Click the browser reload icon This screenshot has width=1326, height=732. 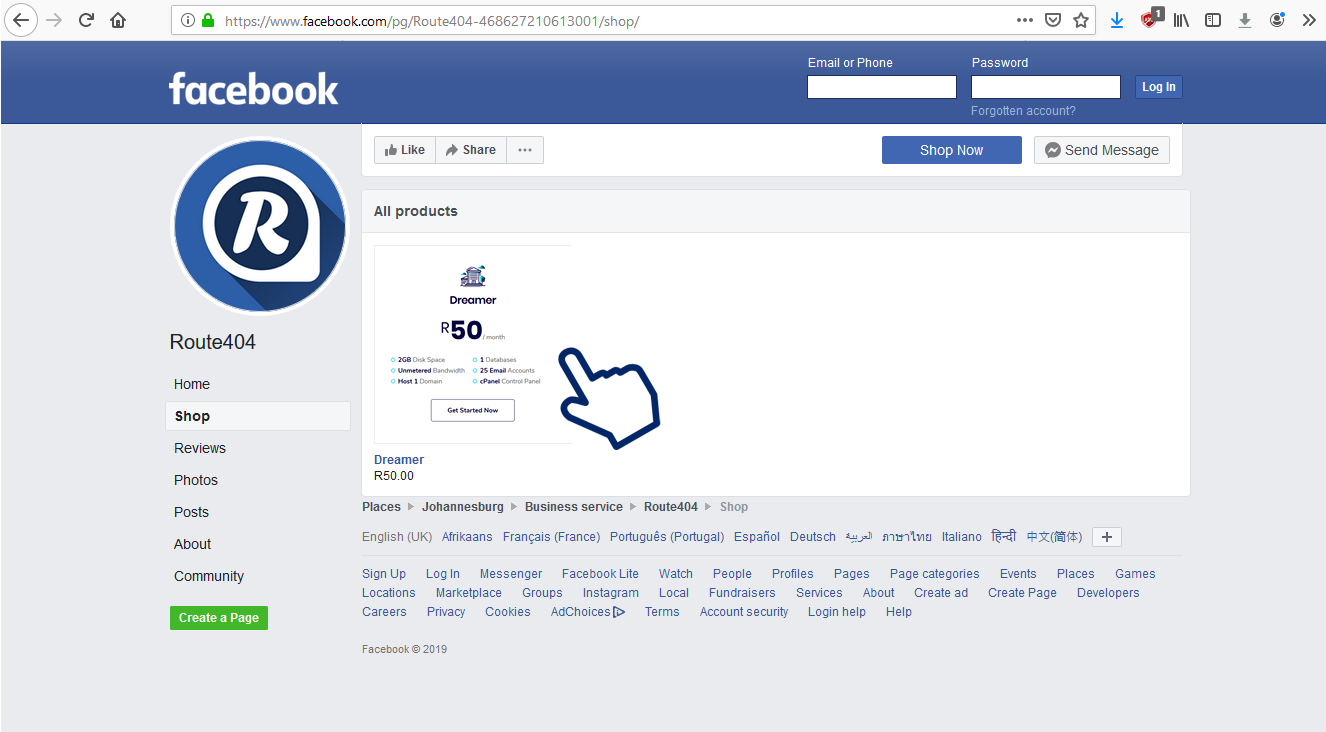(x=87, y=20)
